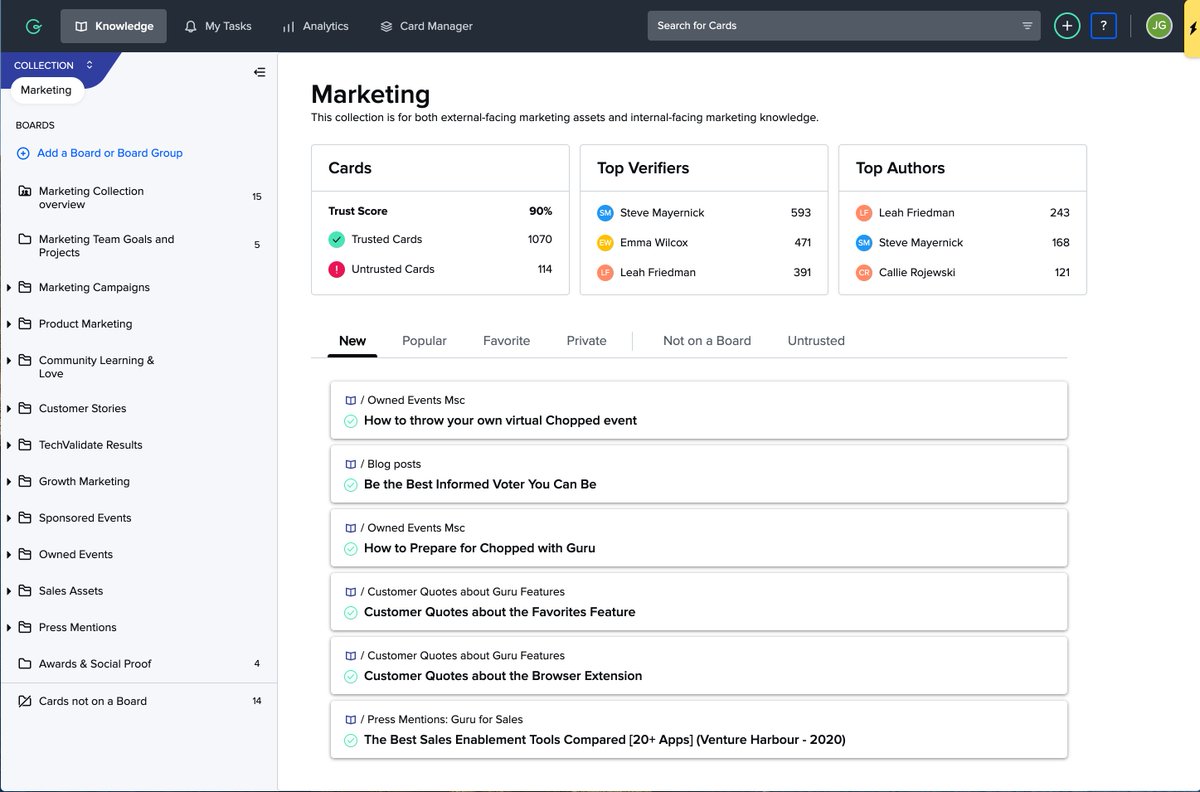Expand the Marketing Campaigns board group
The height and width of the screenshot is (792, 1200).
(9, 288)
